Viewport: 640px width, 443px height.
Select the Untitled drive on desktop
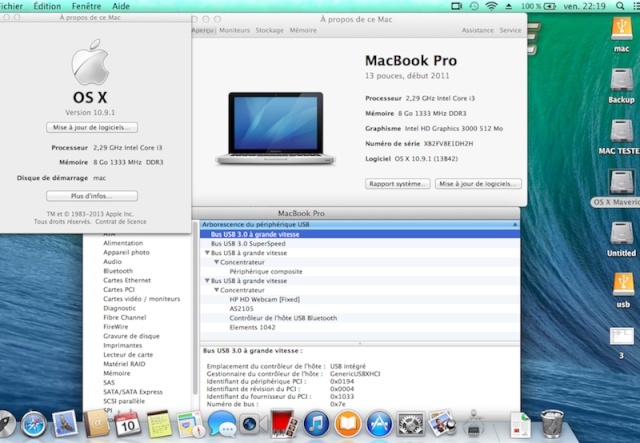click(621, 233)
